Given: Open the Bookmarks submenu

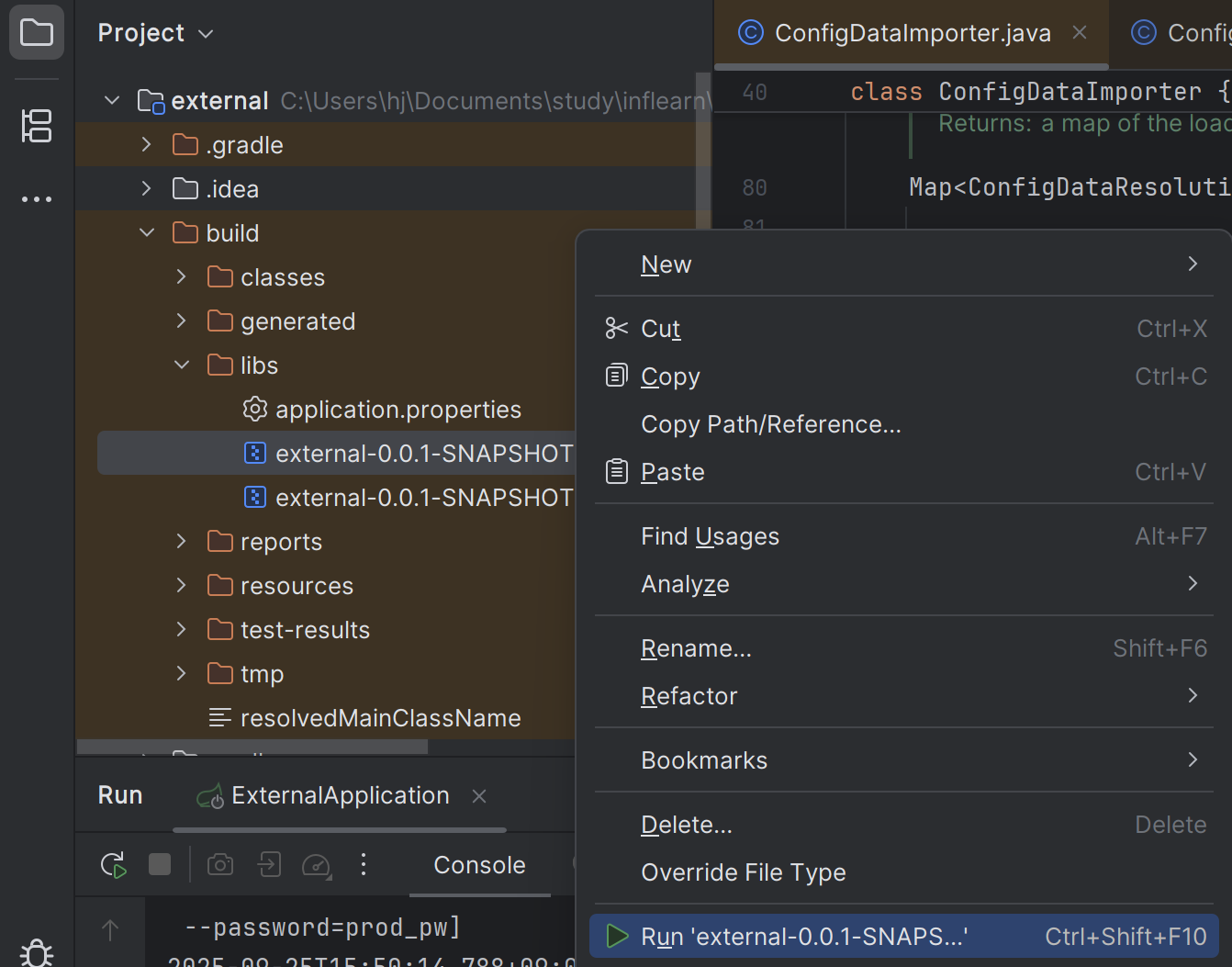Looking at the screenshot, I should point(903,760).
